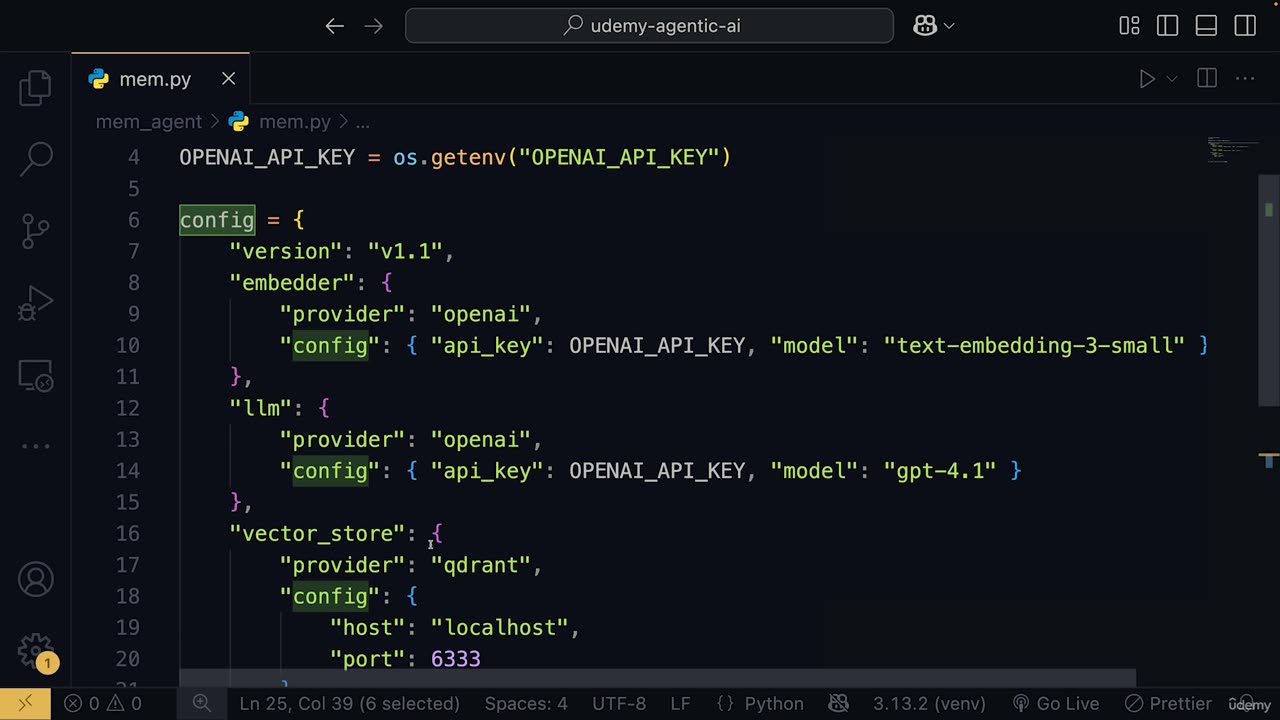Go forward with the right arrow
Viewport: 1280px width, 720px height.
tap(374, 26)
